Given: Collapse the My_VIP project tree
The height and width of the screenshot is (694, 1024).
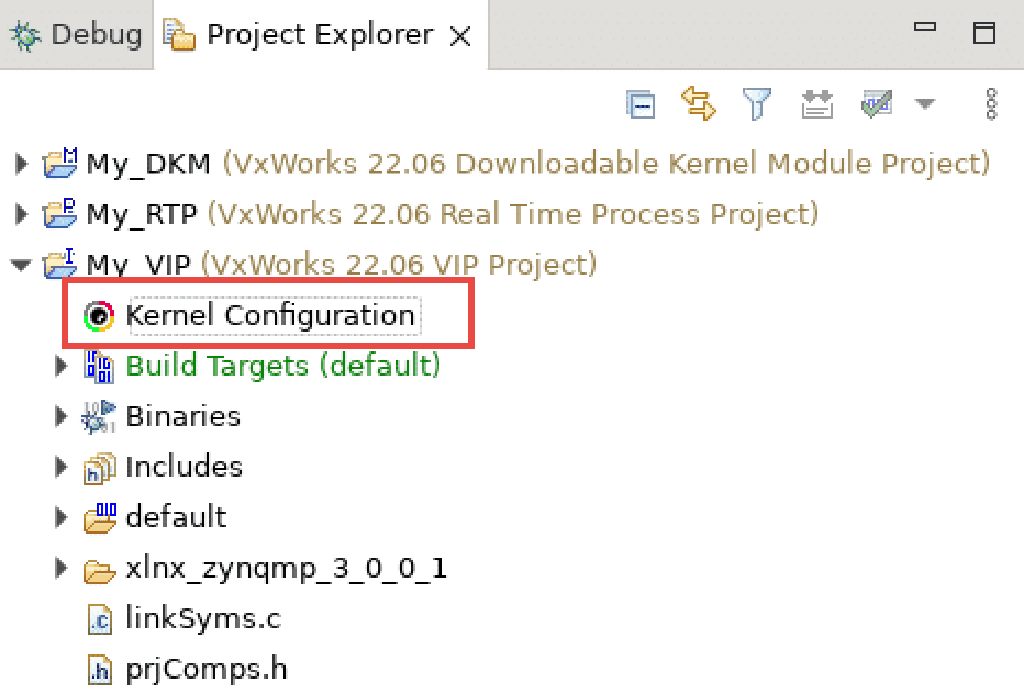Looking at the screenshot, I should tap(21, 264).
